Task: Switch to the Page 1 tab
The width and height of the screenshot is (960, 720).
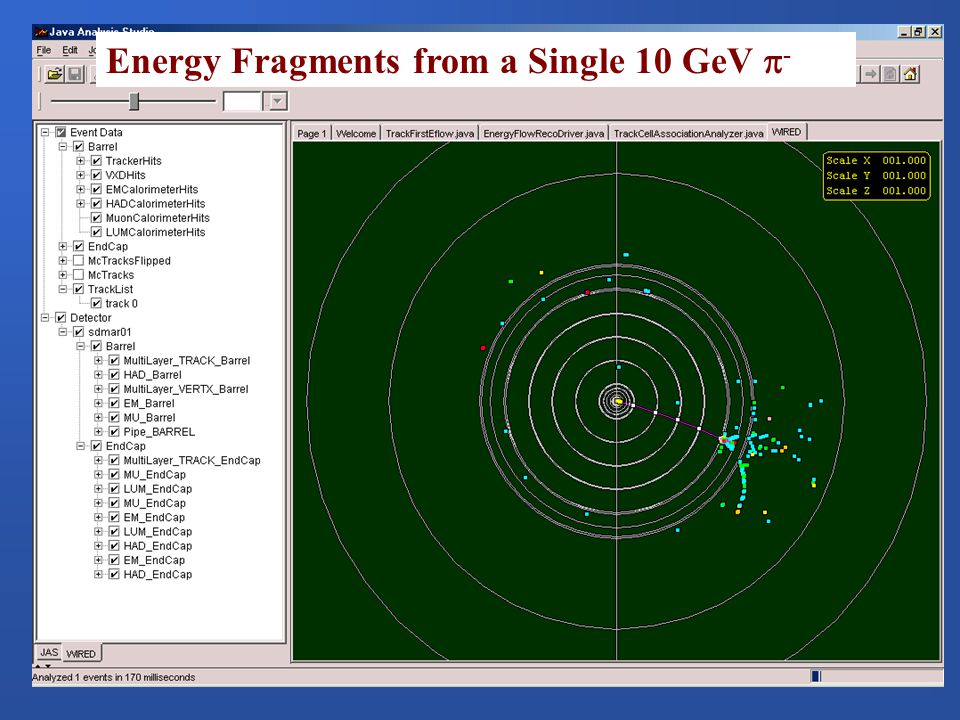Action: point(312,133)
